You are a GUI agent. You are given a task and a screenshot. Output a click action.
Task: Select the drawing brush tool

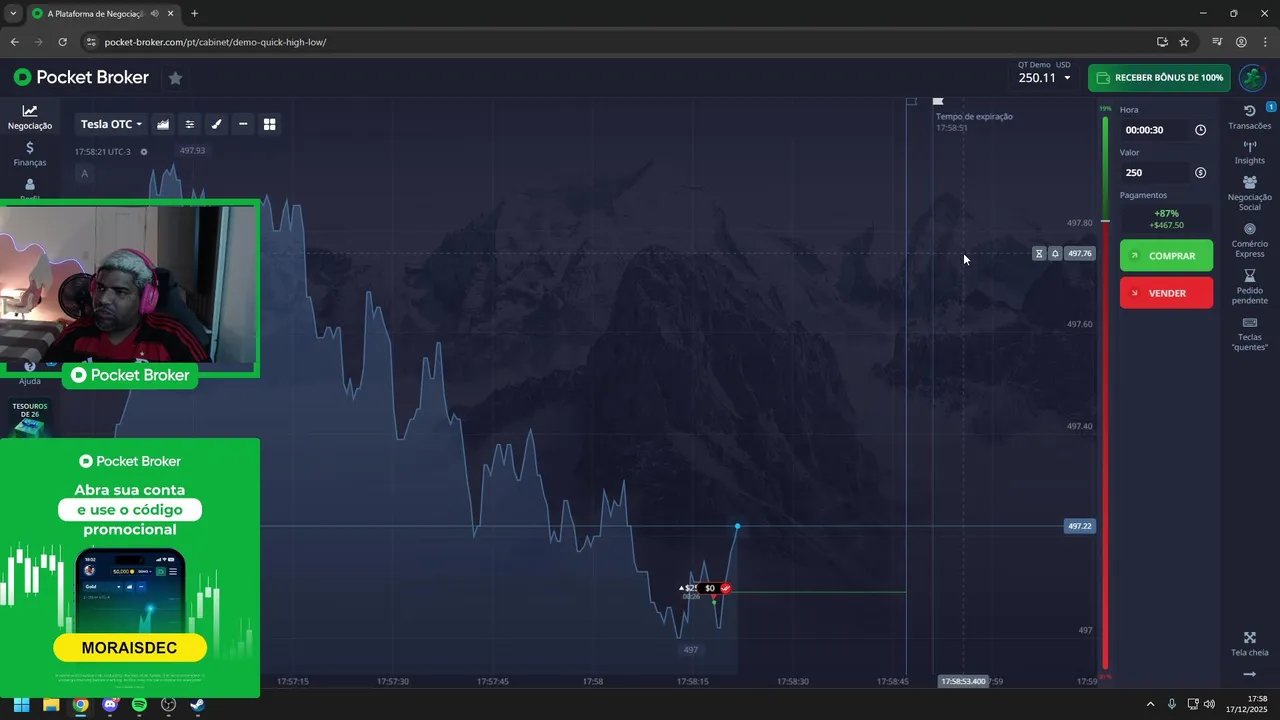point(216,124)
